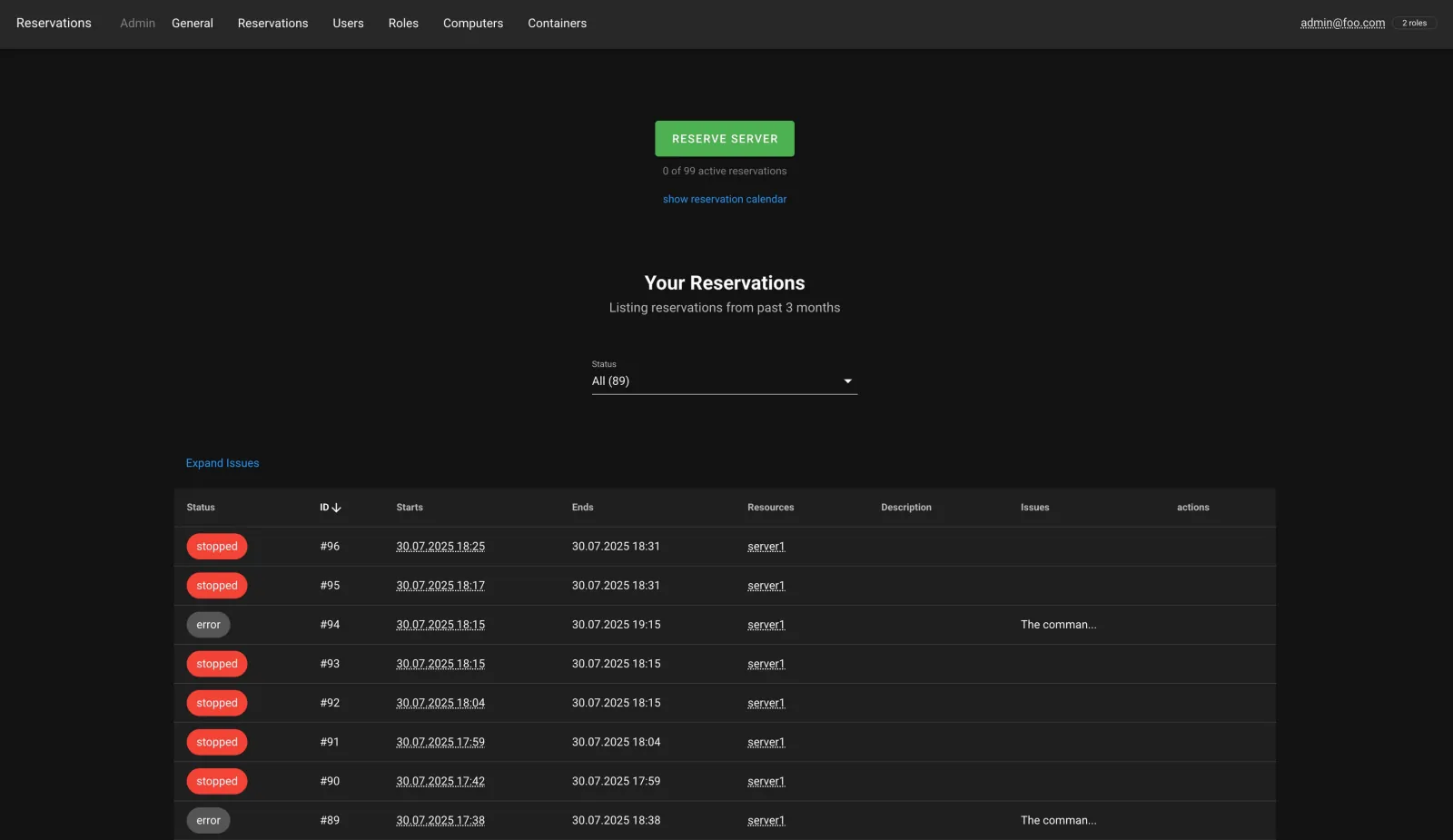Click the Resources column header

(771, 508)
